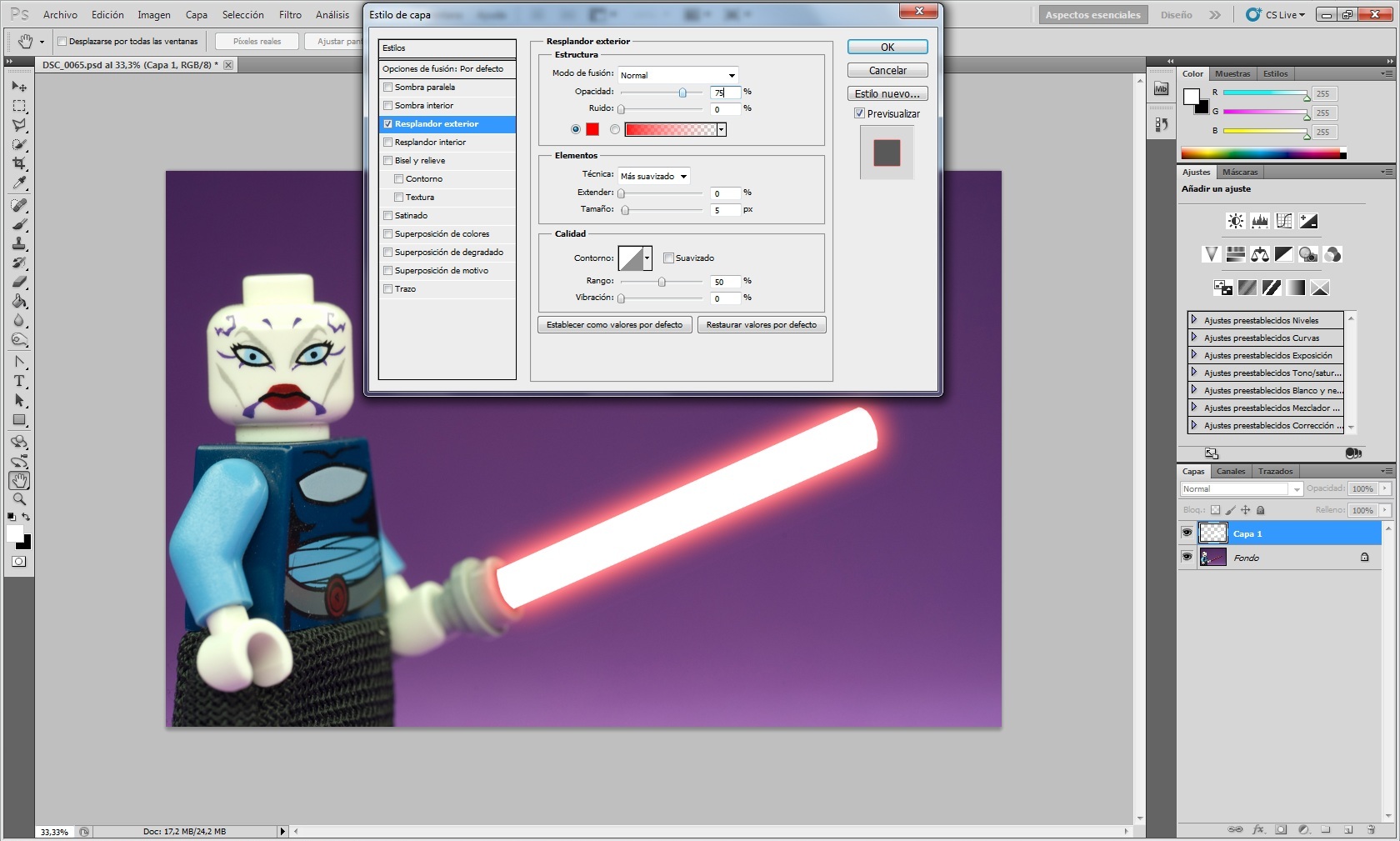1400x841 pixels.
Task: Click the Tamaño input field
Action: tap(725, 210)
